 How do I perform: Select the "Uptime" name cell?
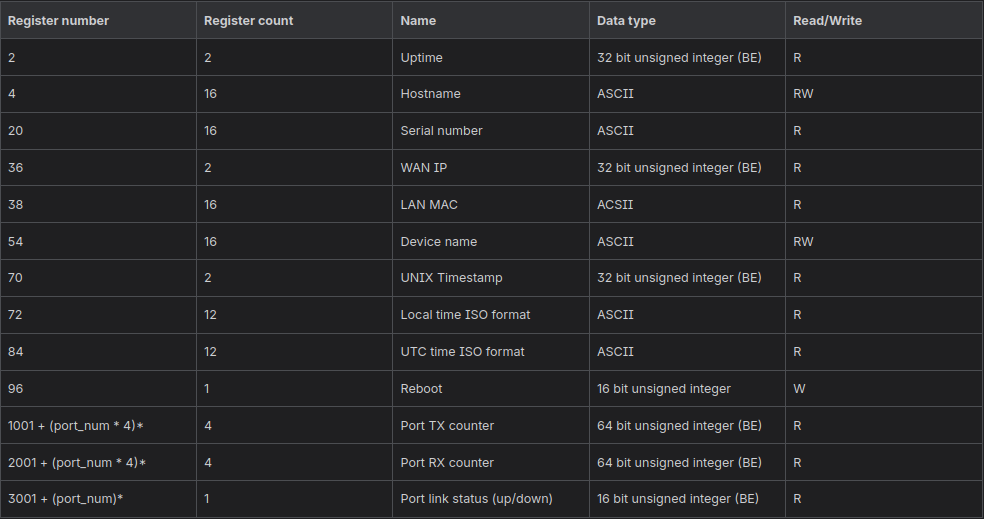[x=421, y=57]
